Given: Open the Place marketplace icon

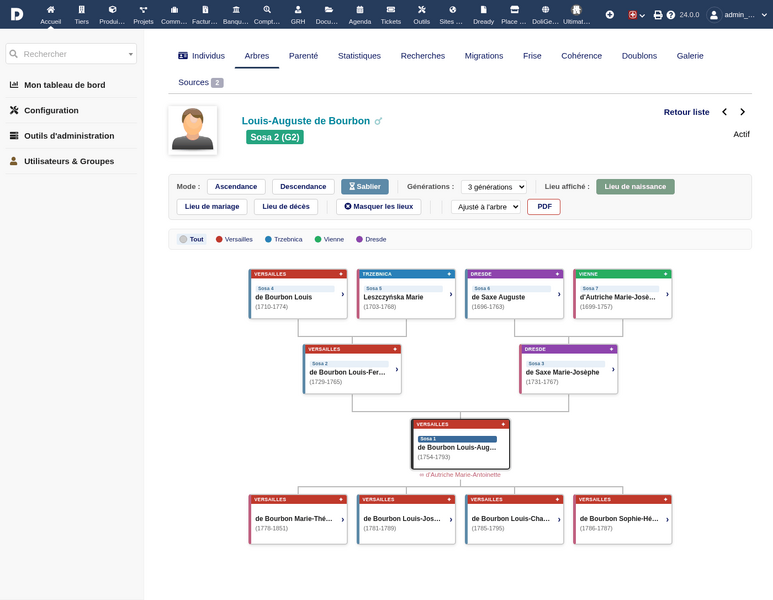Looking at the screenshot, I should click(x=514, y=10).
